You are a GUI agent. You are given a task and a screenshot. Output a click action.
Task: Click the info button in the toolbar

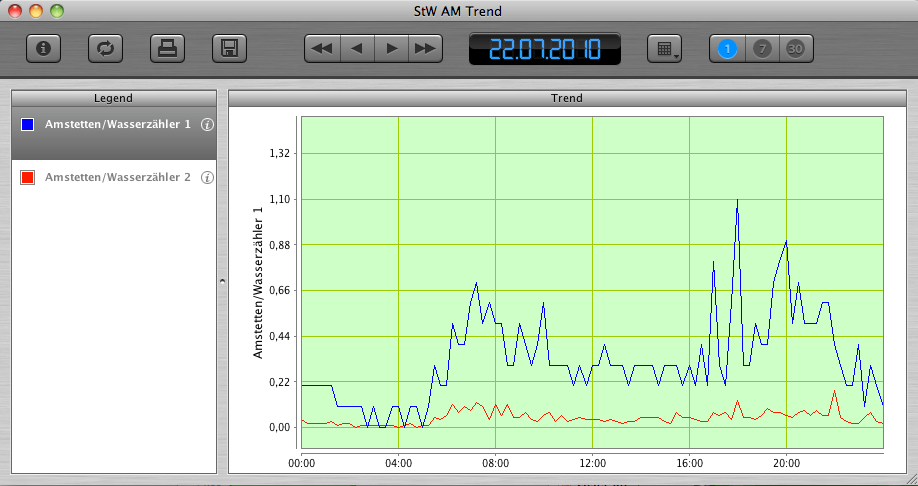[42, 48]
